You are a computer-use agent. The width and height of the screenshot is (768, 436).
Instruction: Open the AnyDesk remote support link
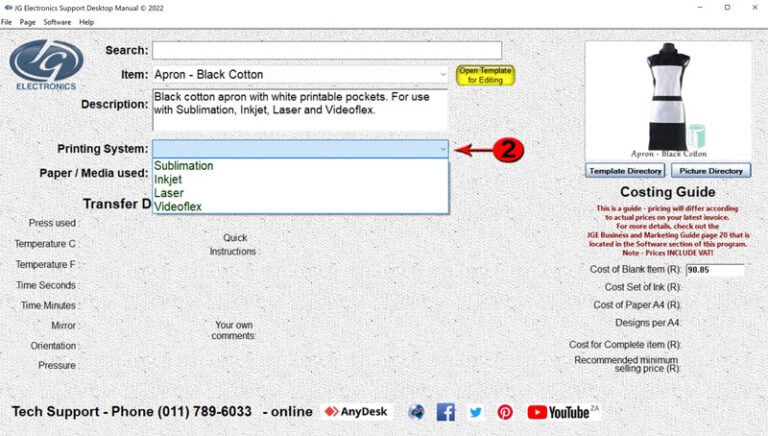click(x=358, y=412)
